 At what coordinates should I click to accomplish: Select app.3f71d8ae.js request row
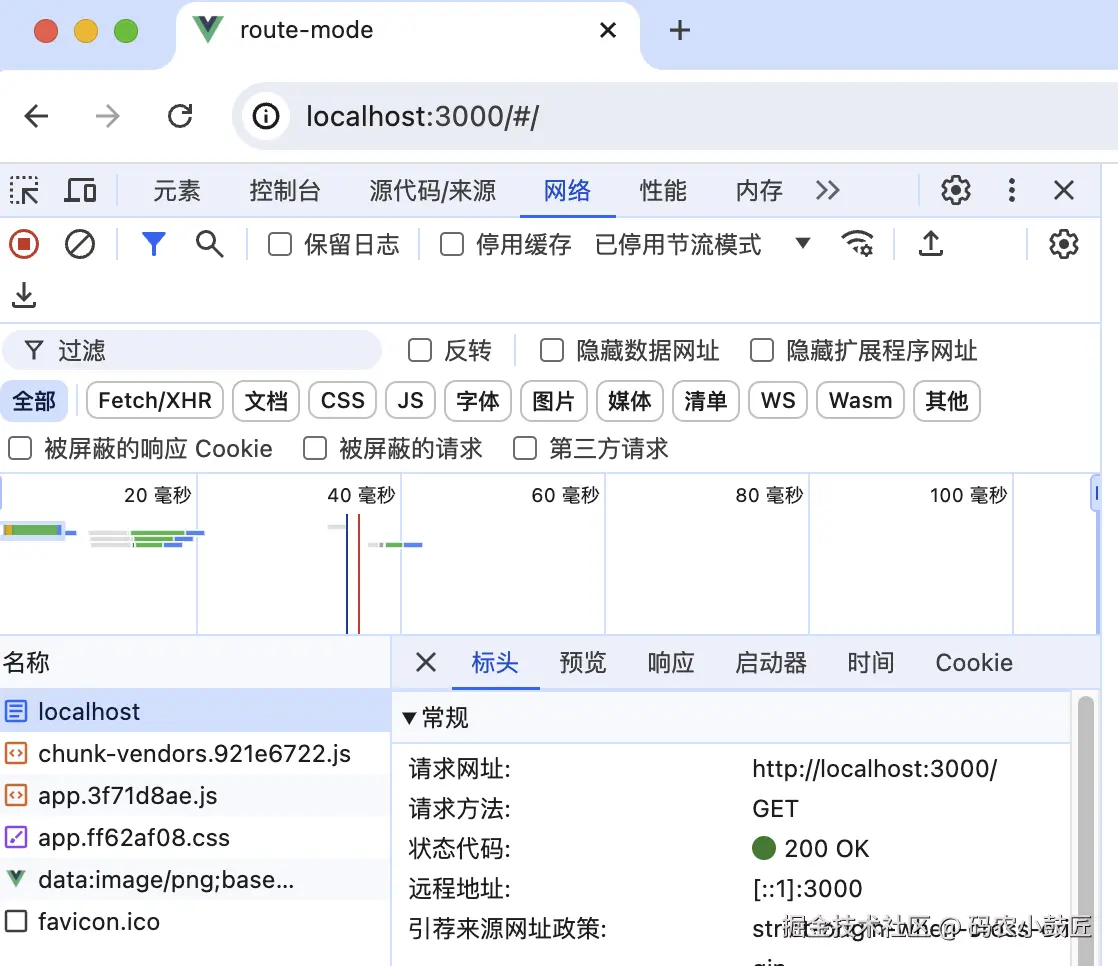tap(195, 796)
